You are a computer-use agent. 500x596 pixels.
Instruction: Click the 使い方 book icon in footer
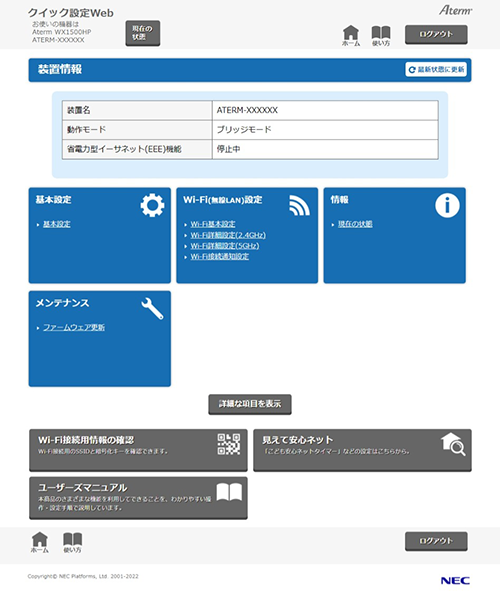[72, 542]
